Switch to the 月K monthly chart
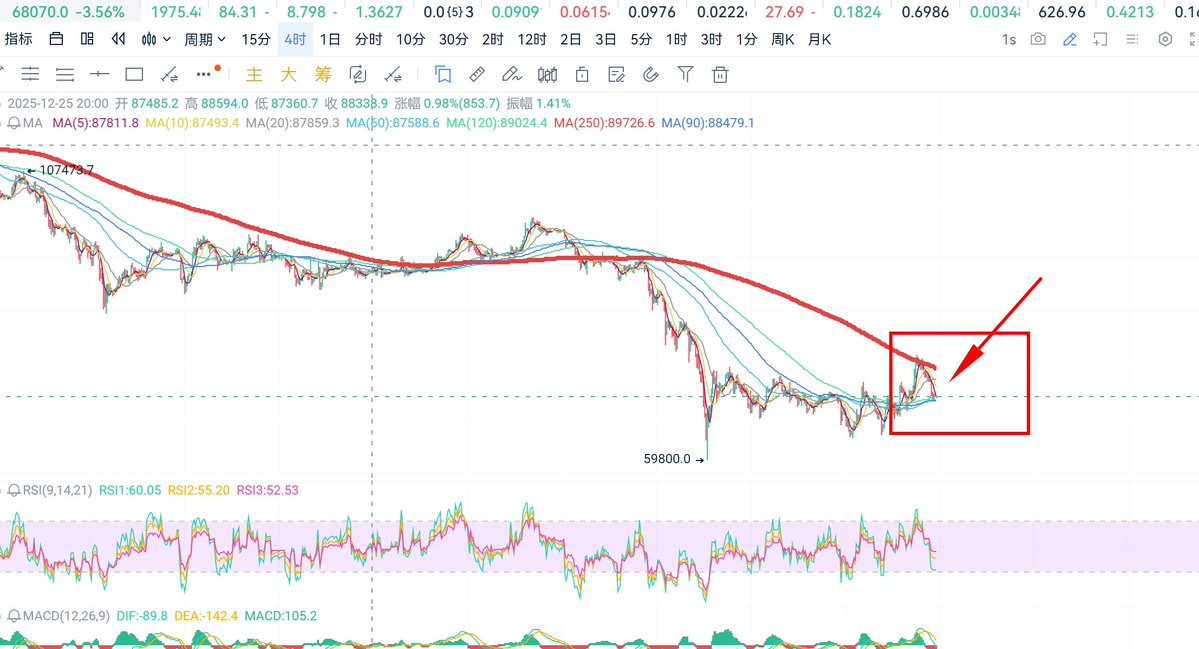The image size is (1199, 649). click(819, 39)
